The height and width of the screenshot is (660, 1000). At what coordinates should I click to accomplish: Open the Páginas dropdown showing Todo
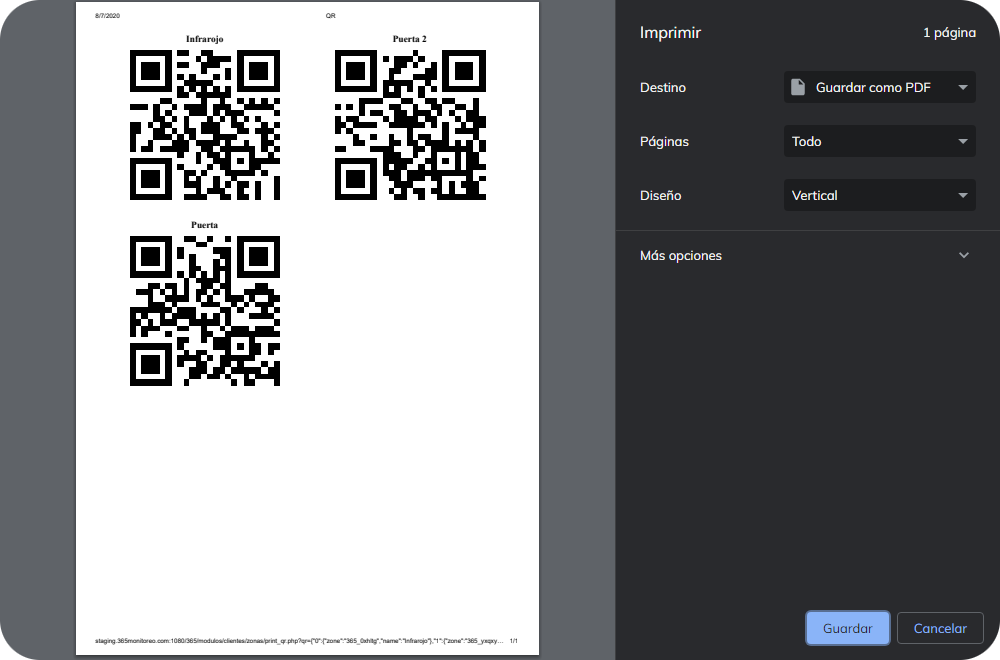[880, 141]
